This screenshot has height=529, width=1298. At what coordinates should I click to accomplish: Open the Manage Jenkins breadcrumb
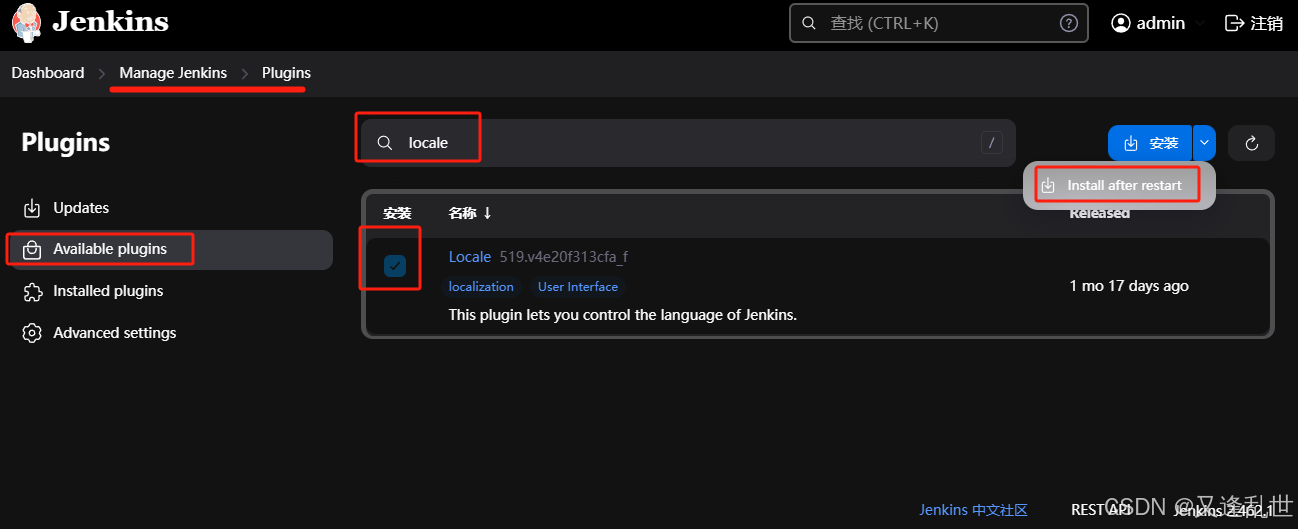pyautogui.click(x=173, y=73)
